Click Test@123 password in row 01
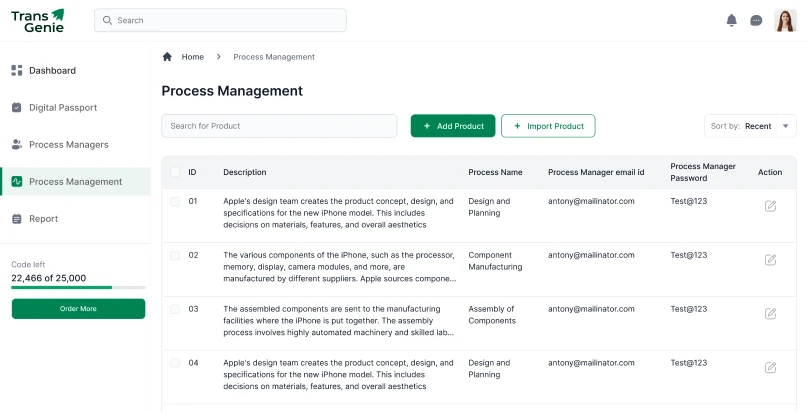 pyautogui.click(x=688, y=201)
